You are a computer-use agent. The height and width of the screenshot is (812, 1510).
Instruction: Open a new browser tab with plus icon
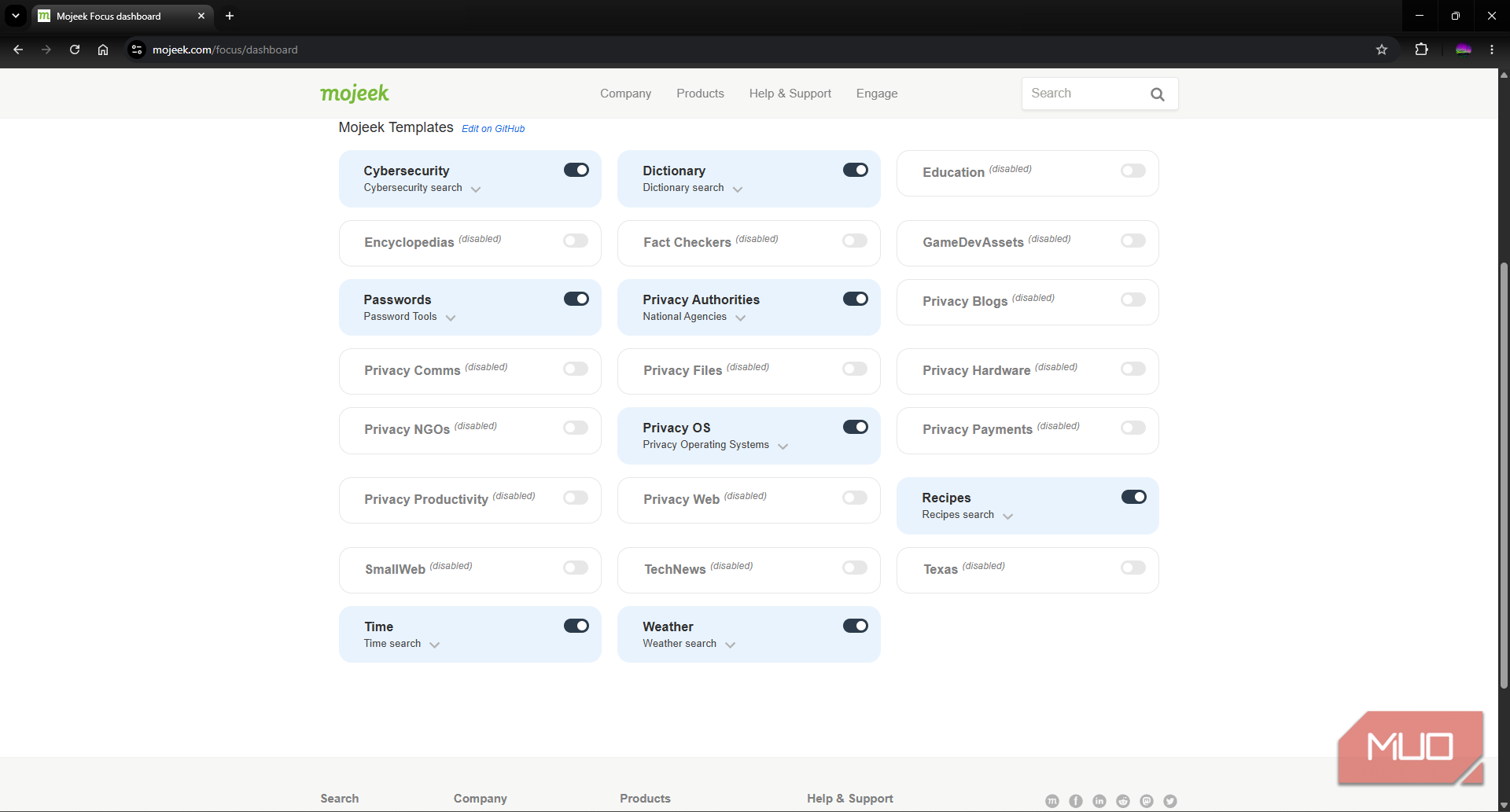point(230,16)
